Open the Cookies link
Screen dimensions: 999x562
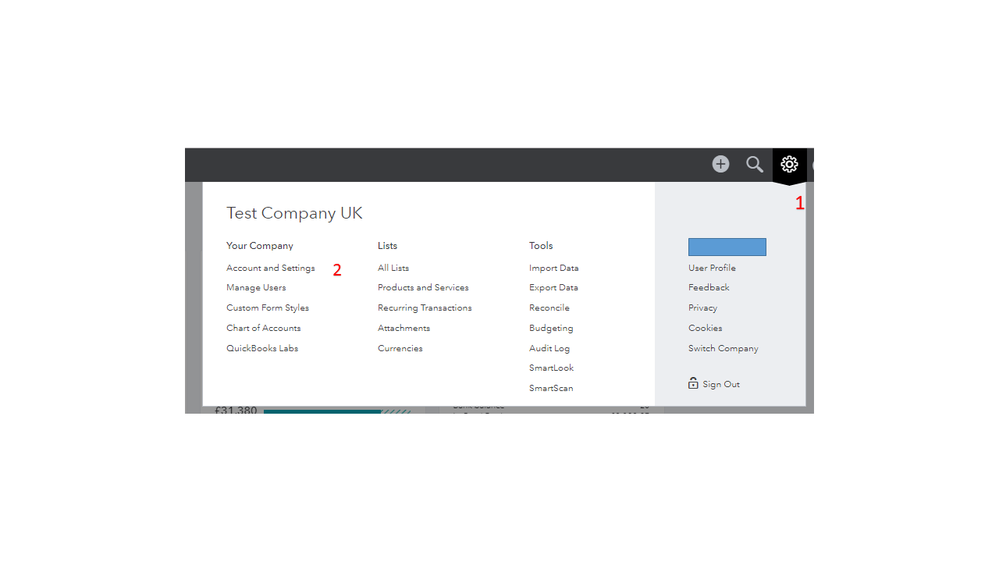click(705, 328)
